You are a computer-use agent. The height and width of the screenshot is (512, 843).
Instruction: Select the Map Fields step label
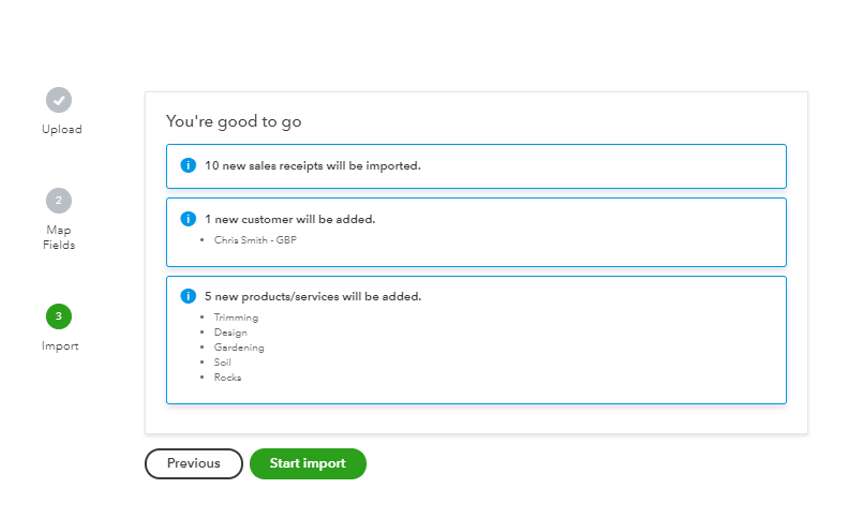59,237
